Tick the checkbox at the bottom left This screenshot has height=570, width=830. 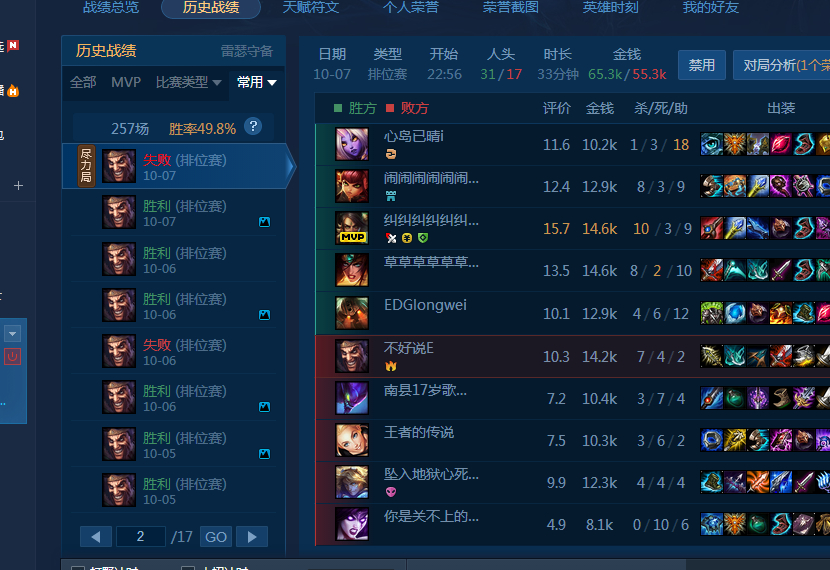[78, 568]
